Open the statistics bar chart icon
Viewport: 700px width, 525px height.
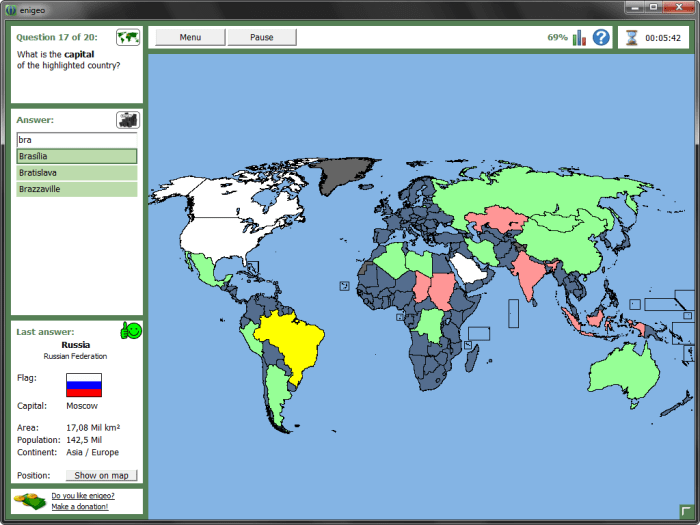click(579, 38)
